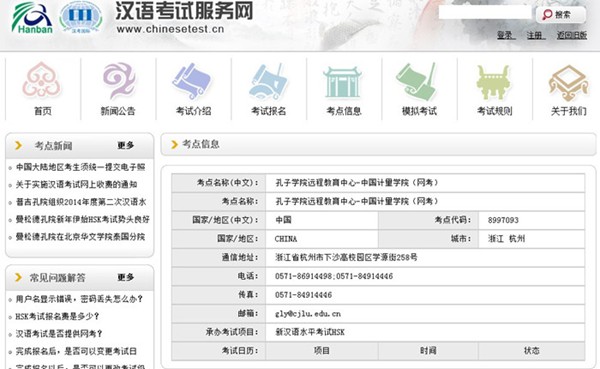Focus the search input box
Viewport: 600px width, 369px height.
(x=485, y=12)
